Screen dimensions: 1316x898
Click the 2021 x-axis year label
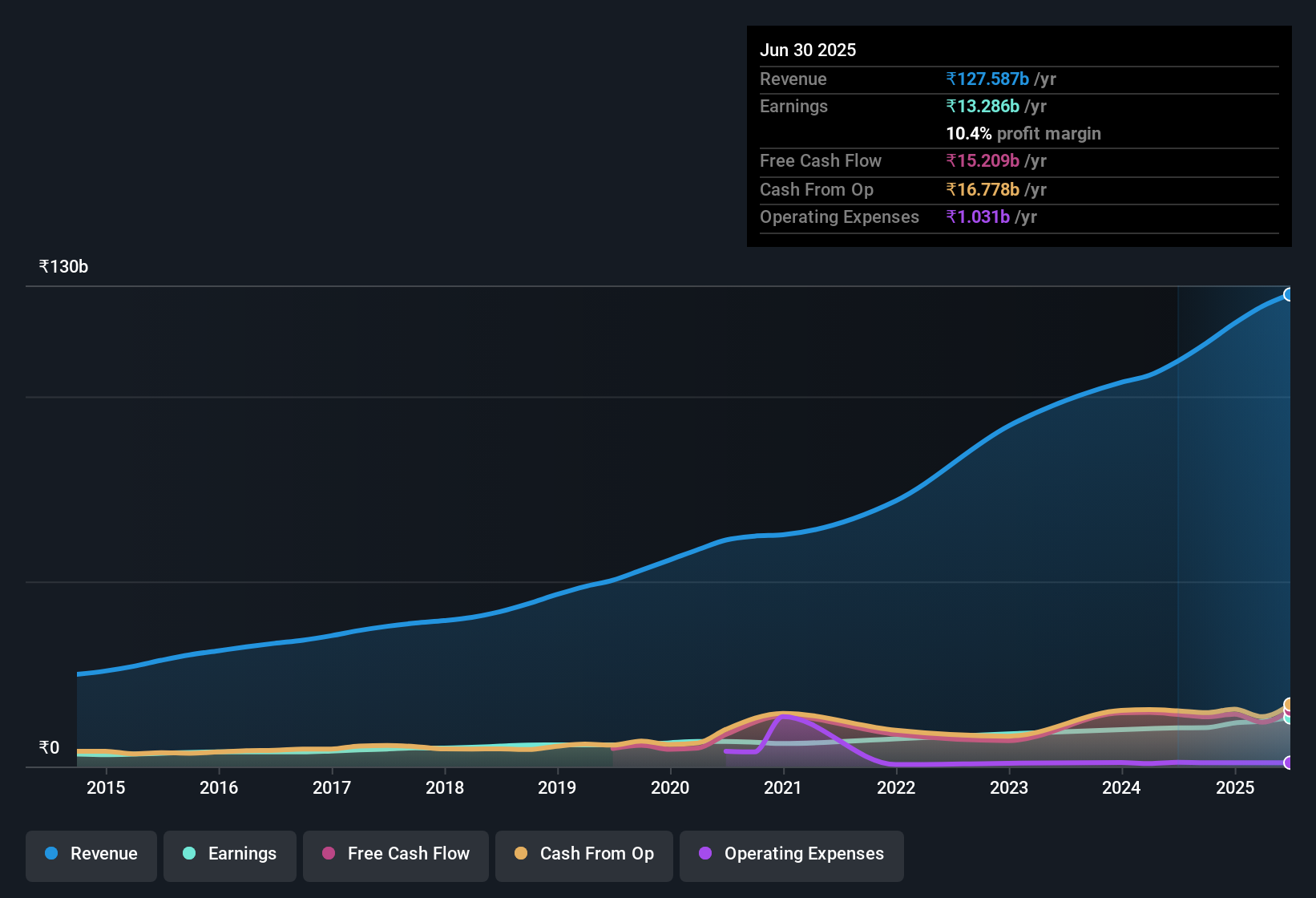tap(783, 787)
